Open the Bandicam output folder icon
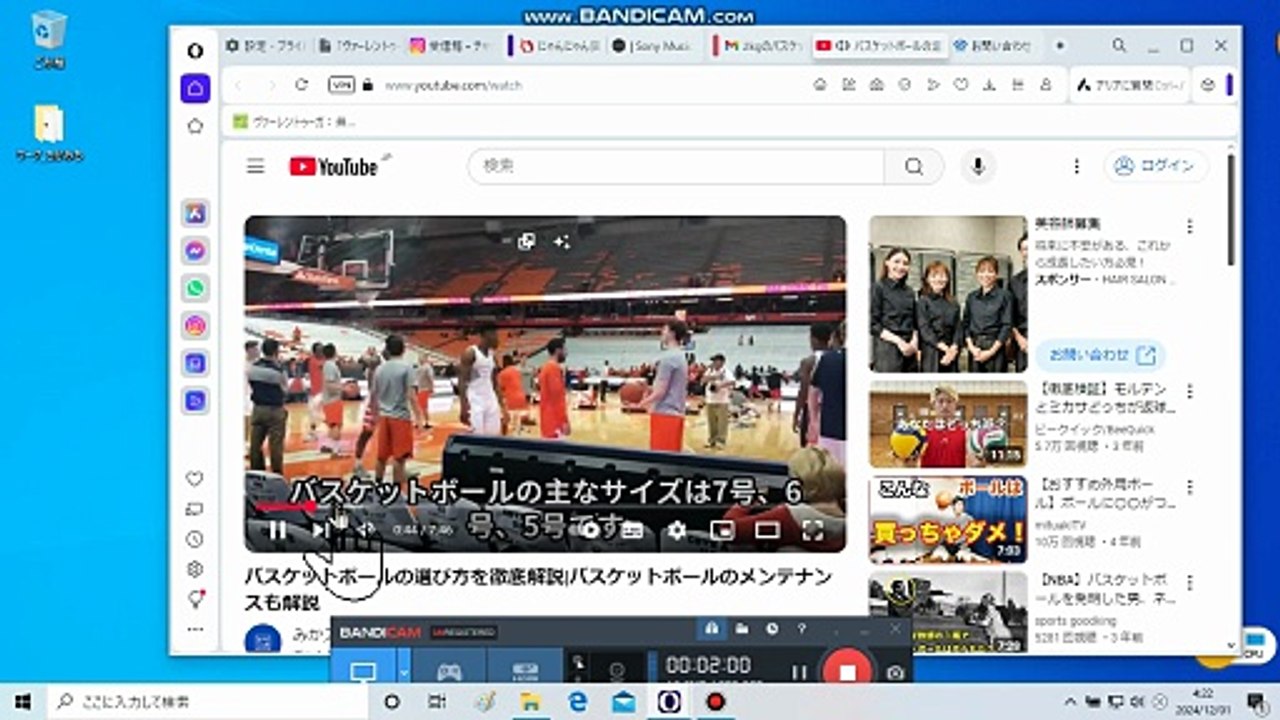 click(742, 629)
